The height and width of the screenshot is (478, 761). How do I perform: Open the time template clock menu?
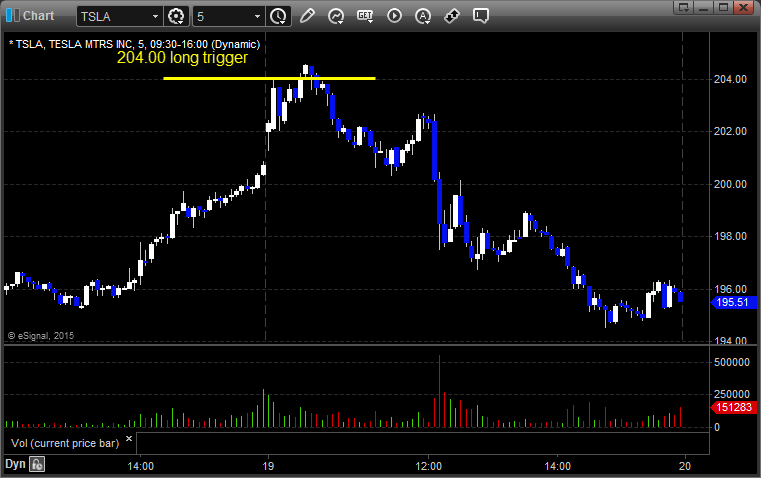coord(278,16)
